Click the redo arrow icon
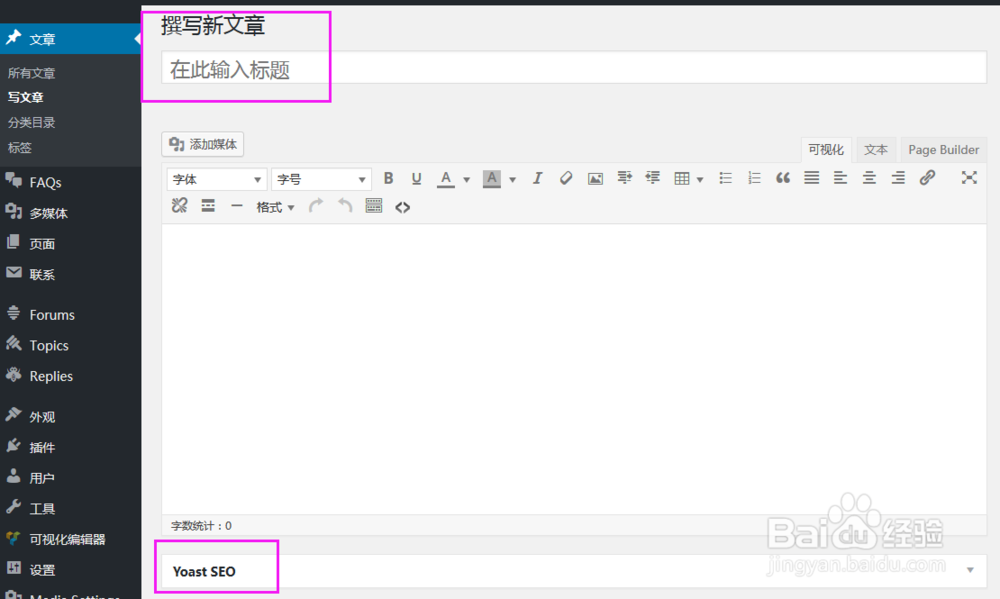 [x=316, y=205]
